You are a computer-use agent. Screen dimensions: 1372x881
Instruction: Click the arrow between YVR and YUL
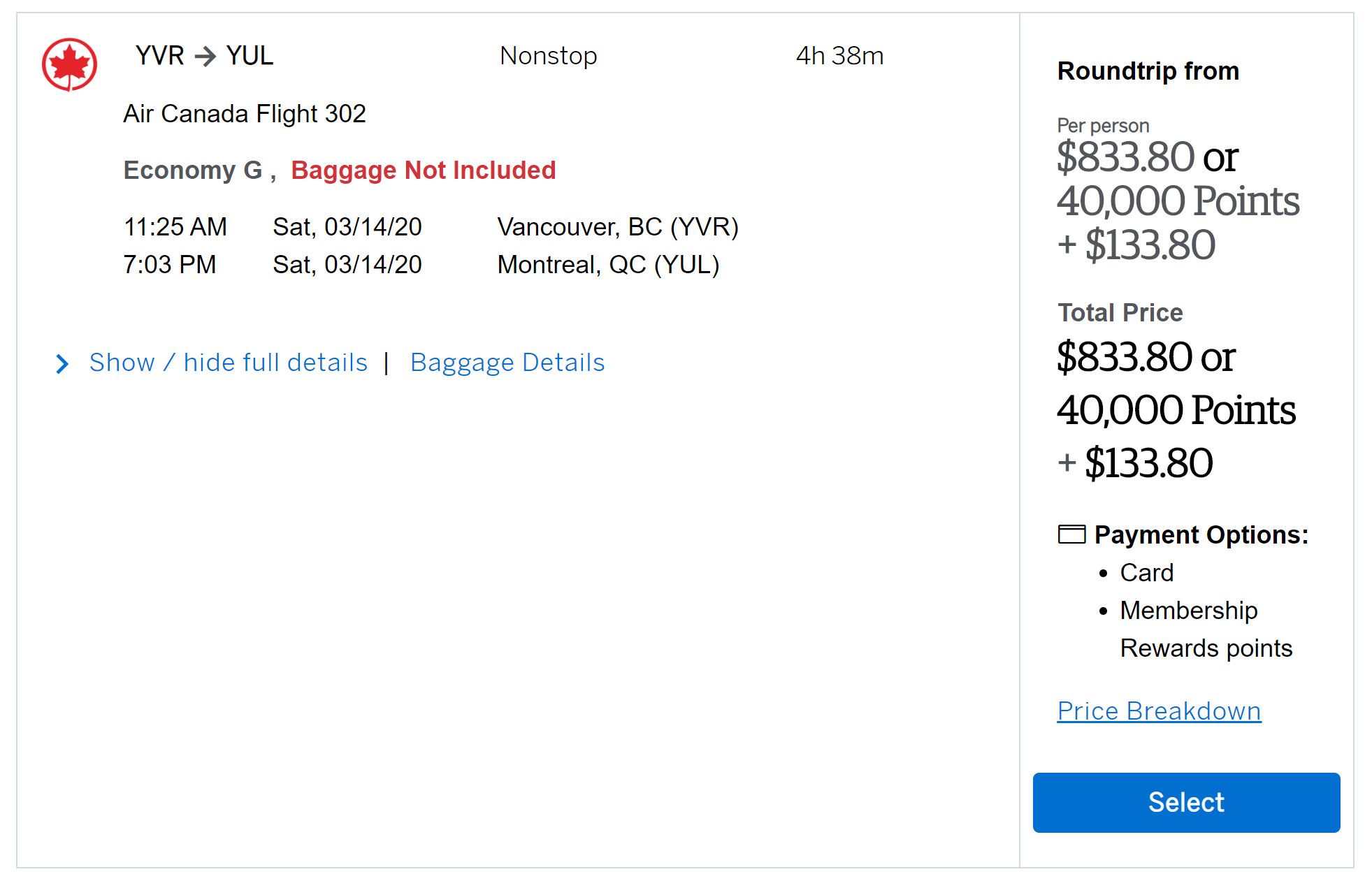click(x=205, y=56)
